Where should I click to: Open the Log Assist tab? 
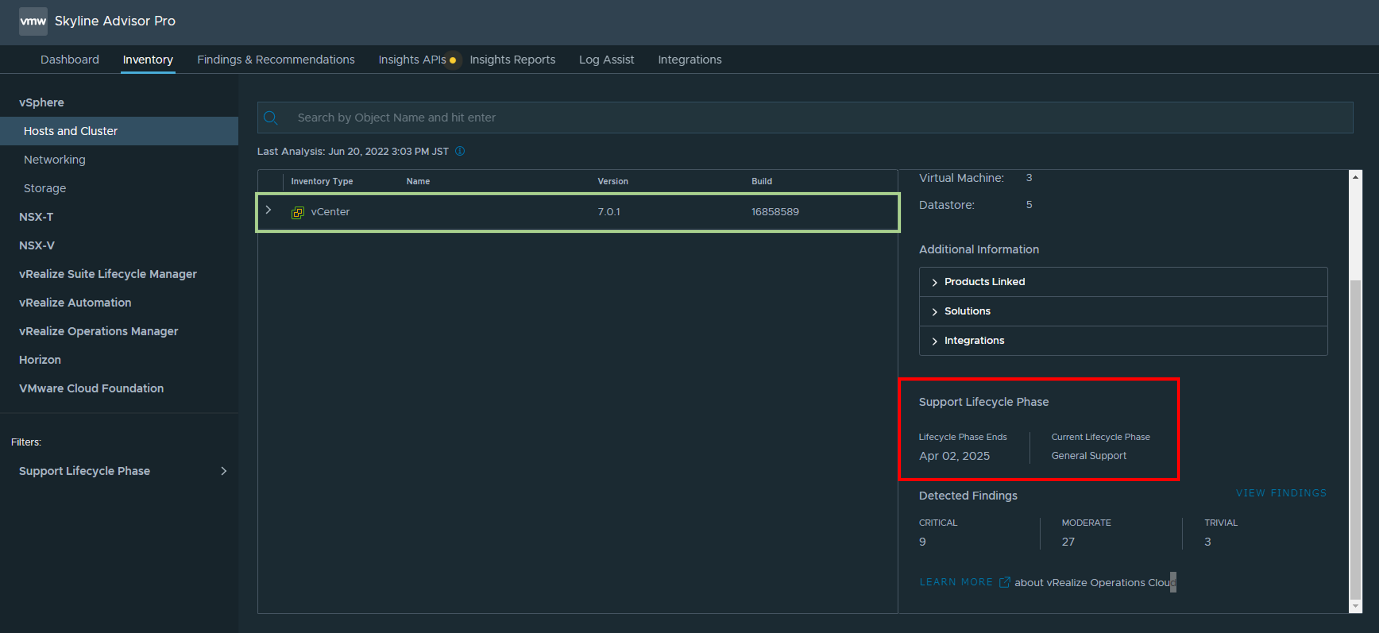[606, 60]
